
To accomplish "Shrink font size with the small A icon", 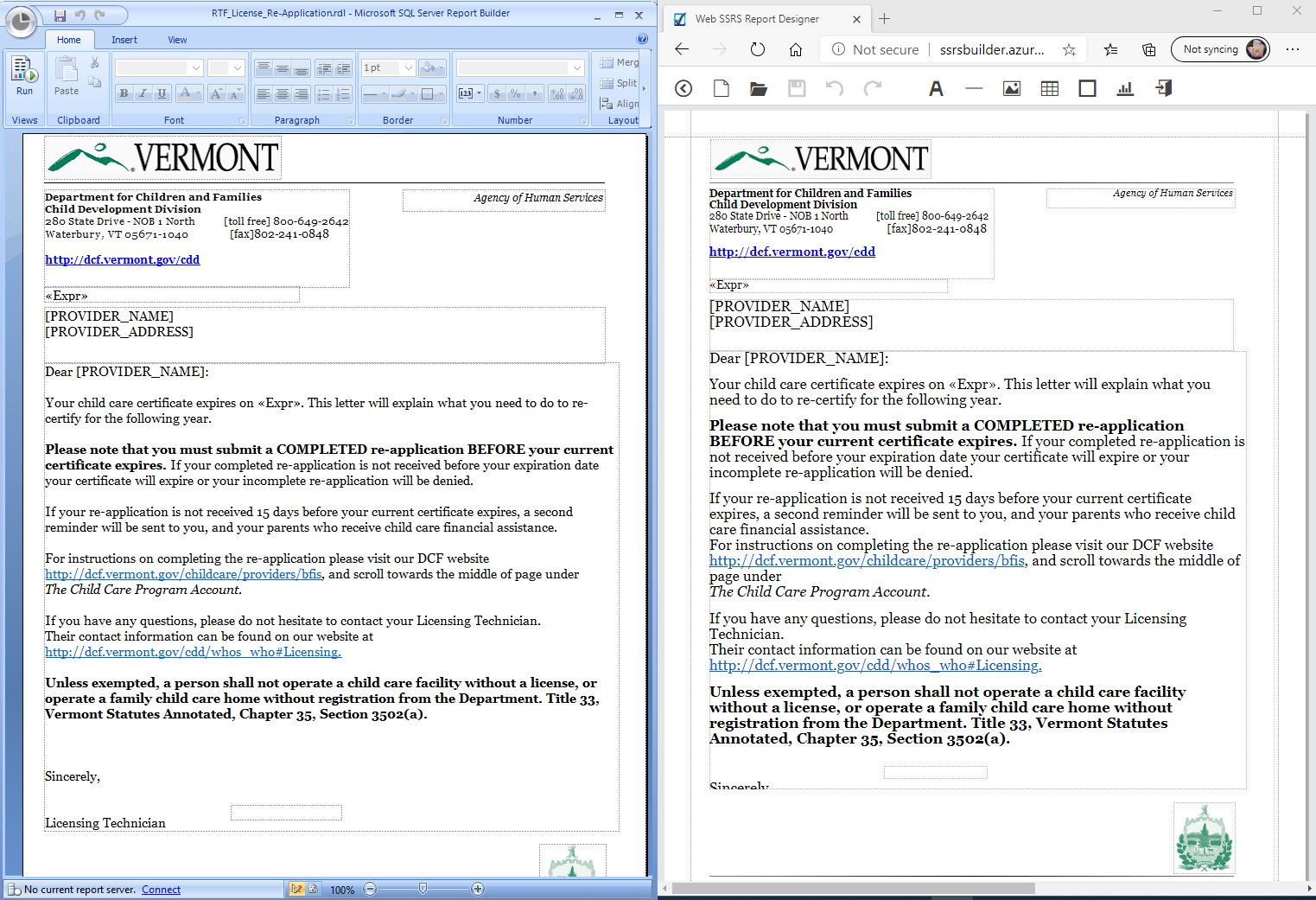I will click(234, 93).
